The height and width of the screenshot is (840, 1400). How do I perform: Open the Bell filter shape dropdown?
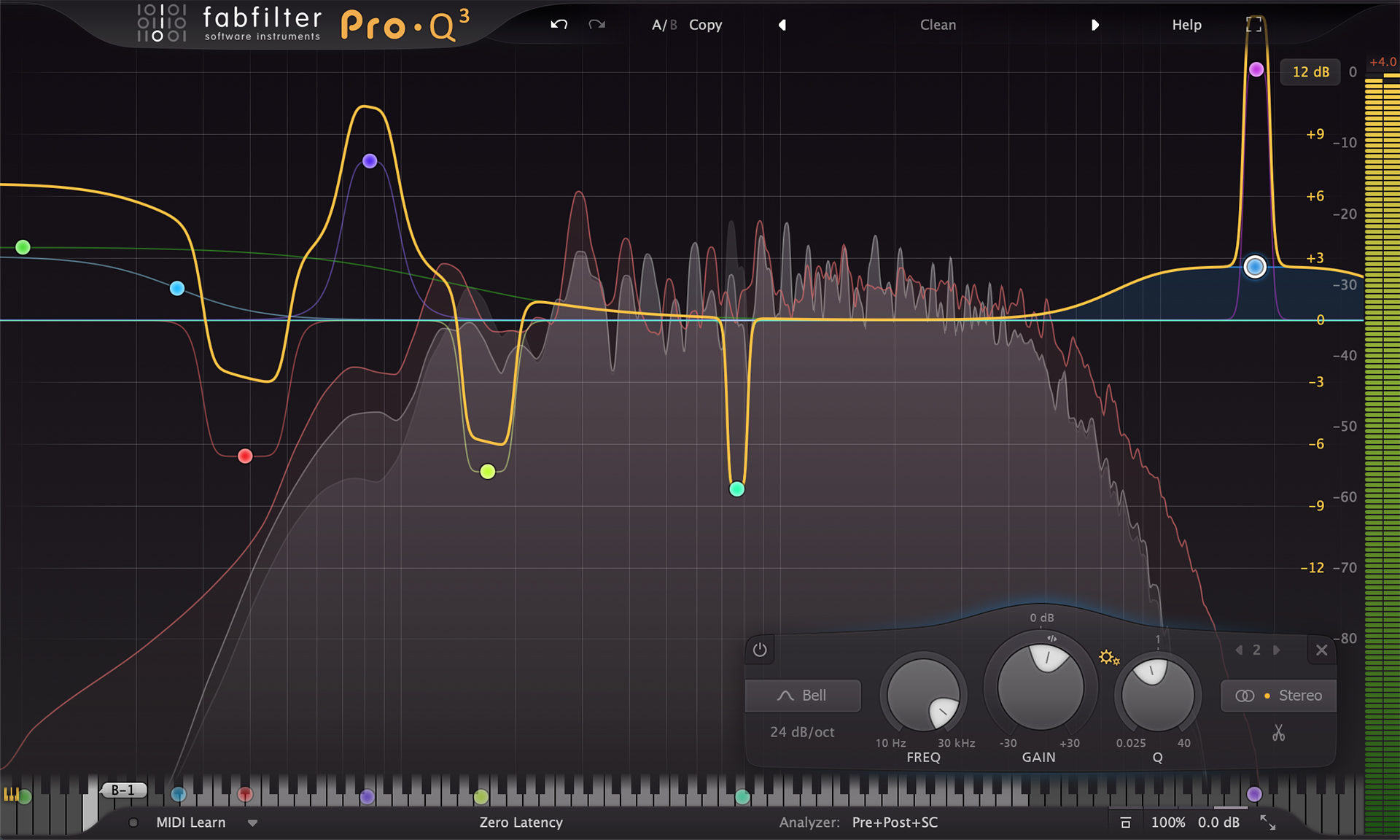pyautogui.click(x=803, y=696)
